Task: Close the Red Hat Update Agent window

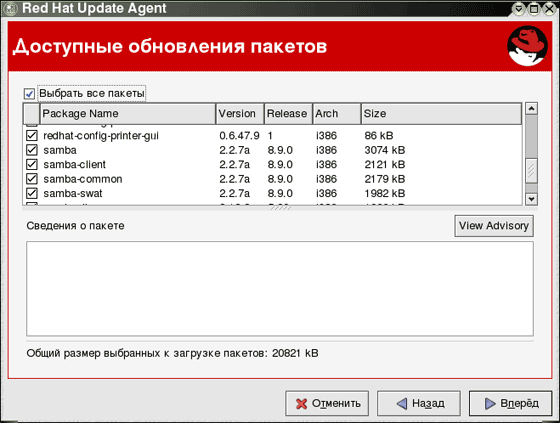Action: (x=550, y=9)
